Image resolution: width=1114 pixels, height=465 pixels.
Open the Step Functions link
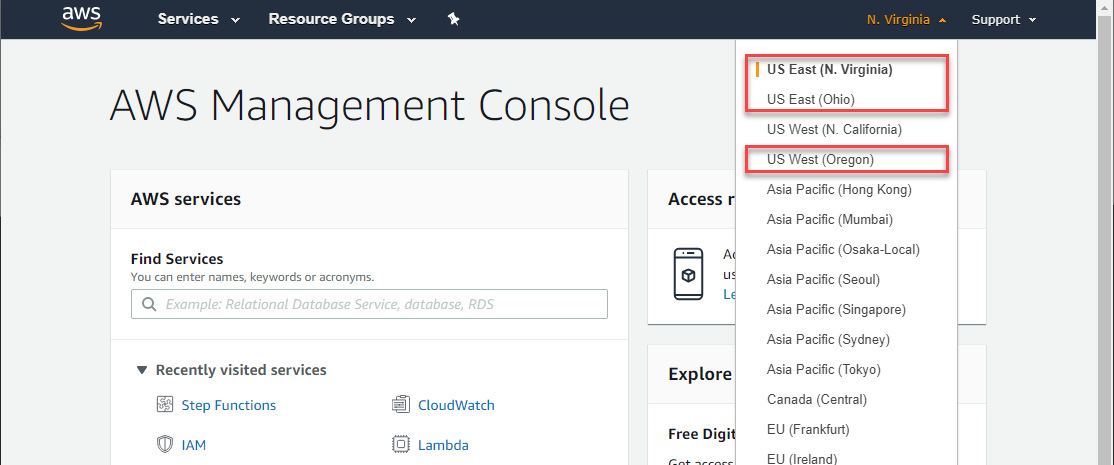coord(228,405)
